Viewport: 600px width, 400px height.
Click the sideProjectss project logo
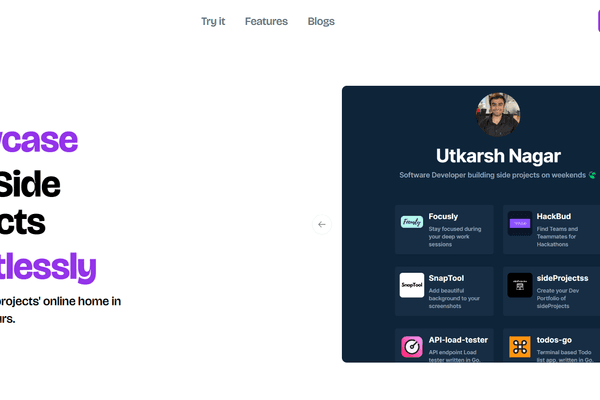pyautogui.click(x=520, y=285)
